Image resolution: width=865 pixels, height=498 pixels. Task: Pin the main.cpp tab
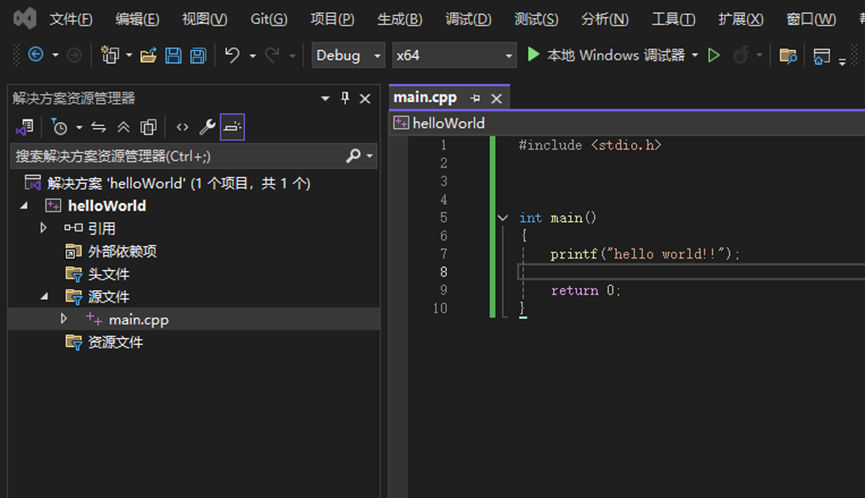click(x=475, y=98)
